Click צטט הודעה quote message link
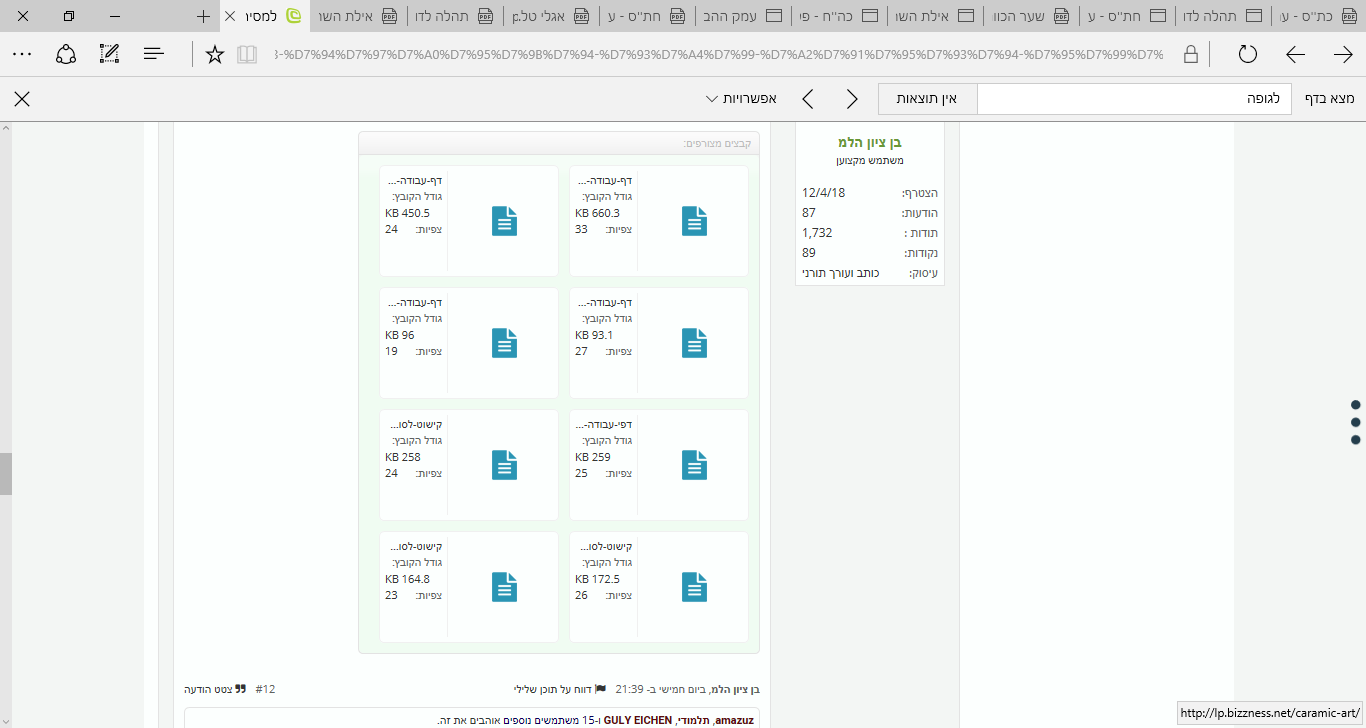This screenshot has width=1366, height=728. [x=208, y=689]
